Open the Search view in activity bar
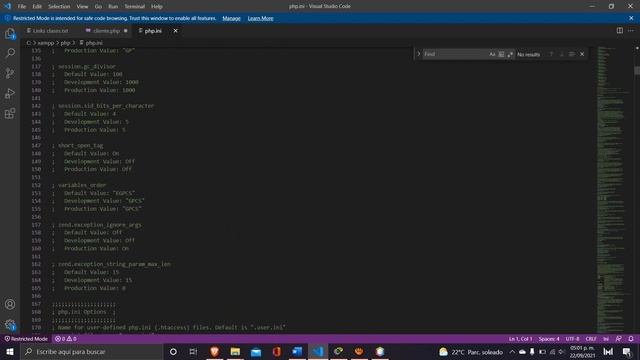640x360 pixels. (10, 53)
